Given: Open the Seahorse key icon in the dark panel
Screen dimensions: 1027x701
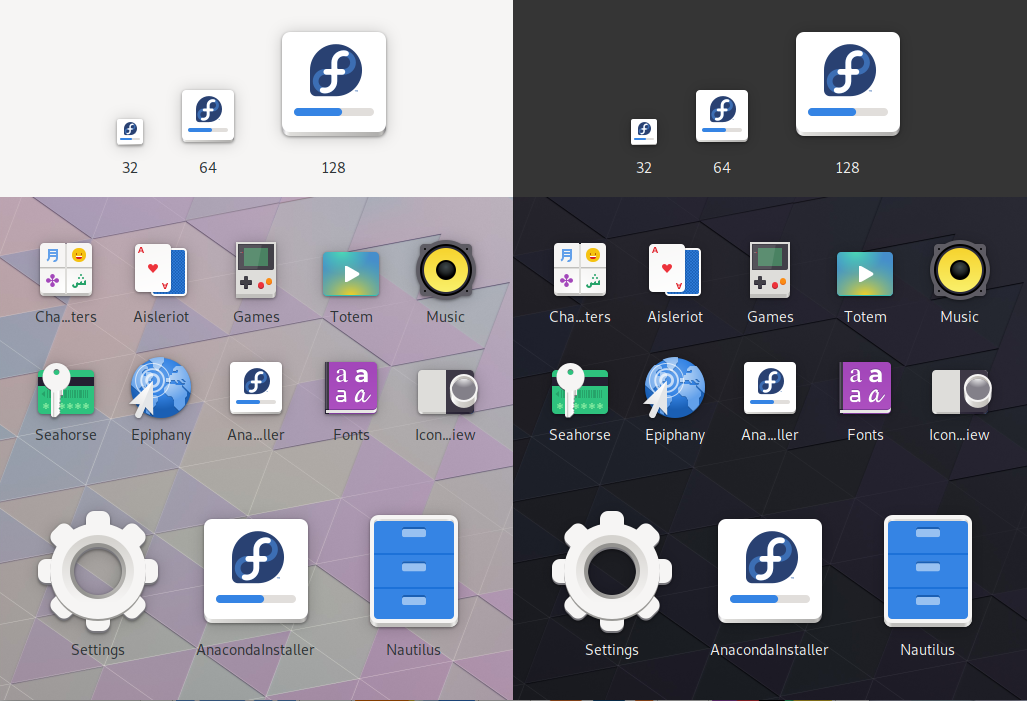Looking at the screenshot, I should coord(580,390).
